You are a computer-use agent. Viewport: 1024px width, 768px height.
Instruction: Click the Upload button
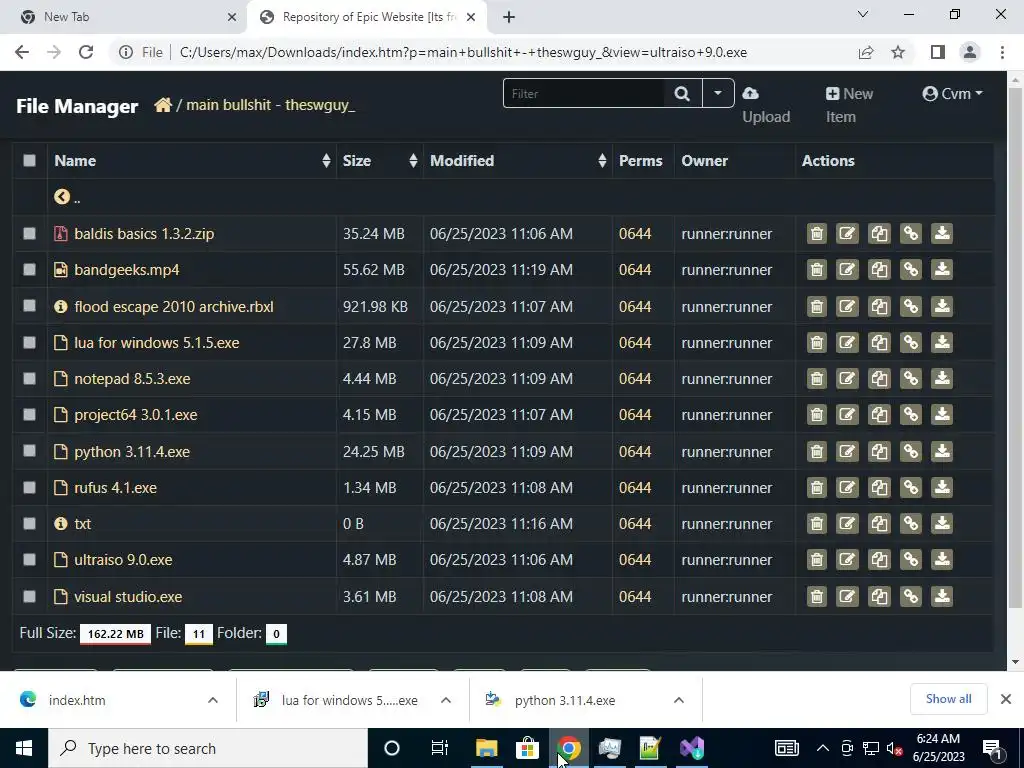[x=765, y=105]
